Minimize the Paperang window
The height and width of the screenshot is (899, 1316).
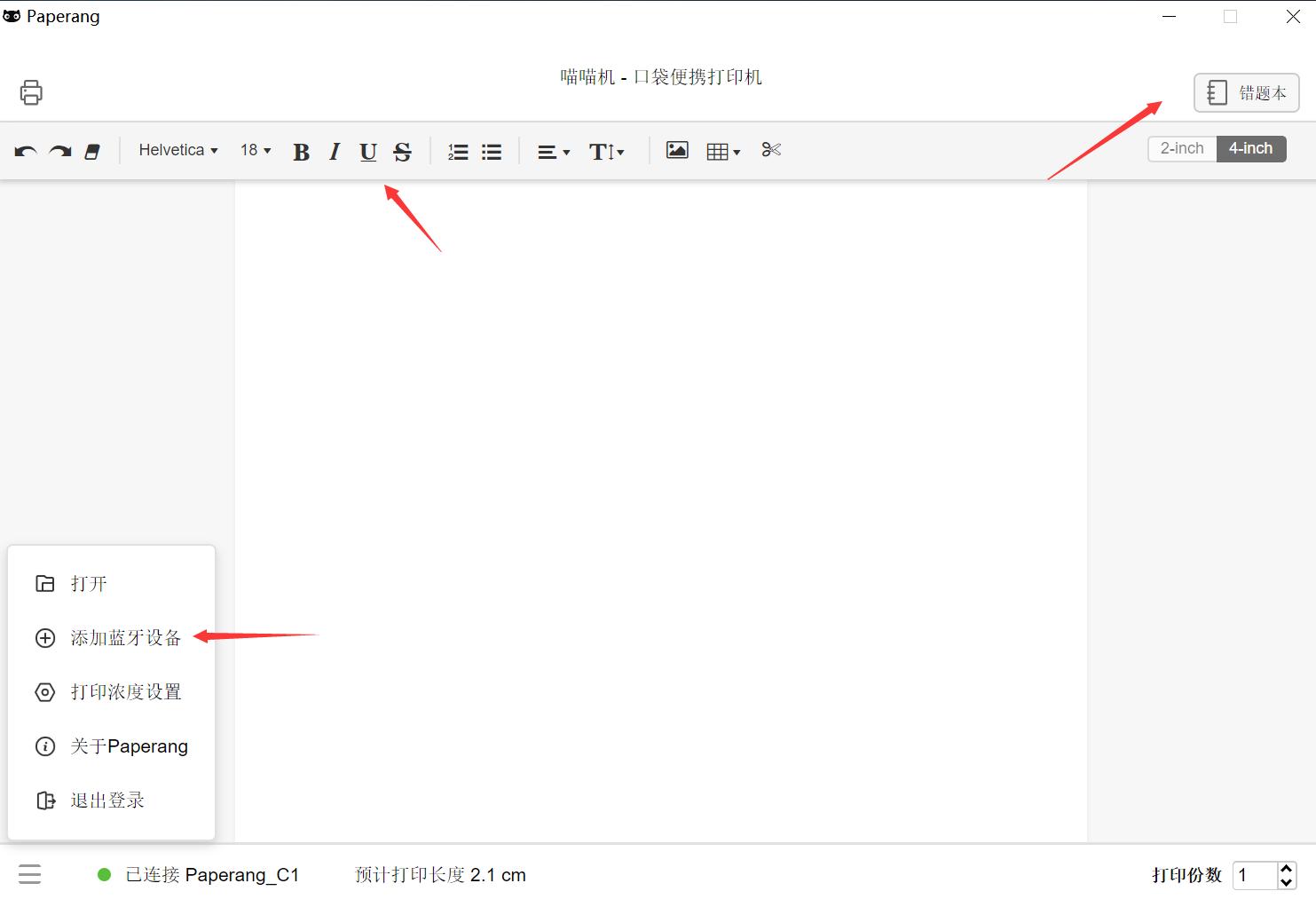[1169, 17]
